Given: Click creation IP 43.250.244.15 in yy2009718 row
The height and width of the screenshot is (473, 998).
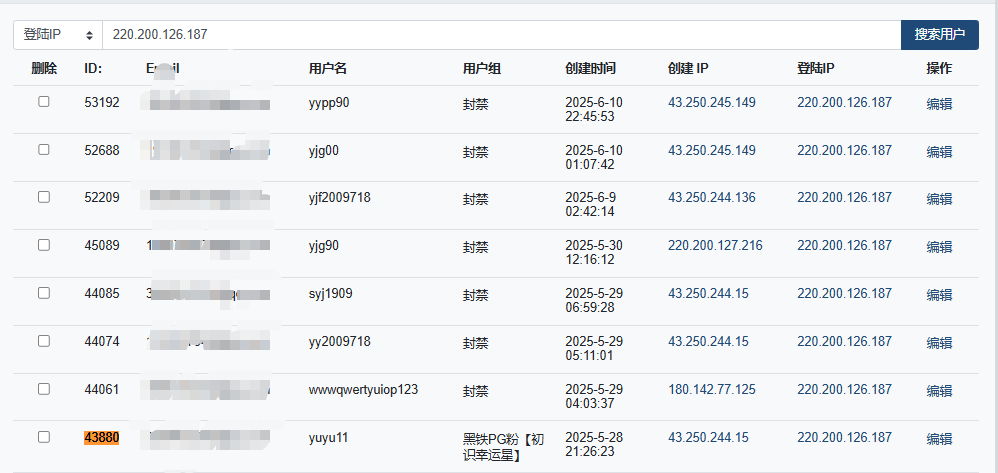Looking at the screenshot, I should click(708, 342).
